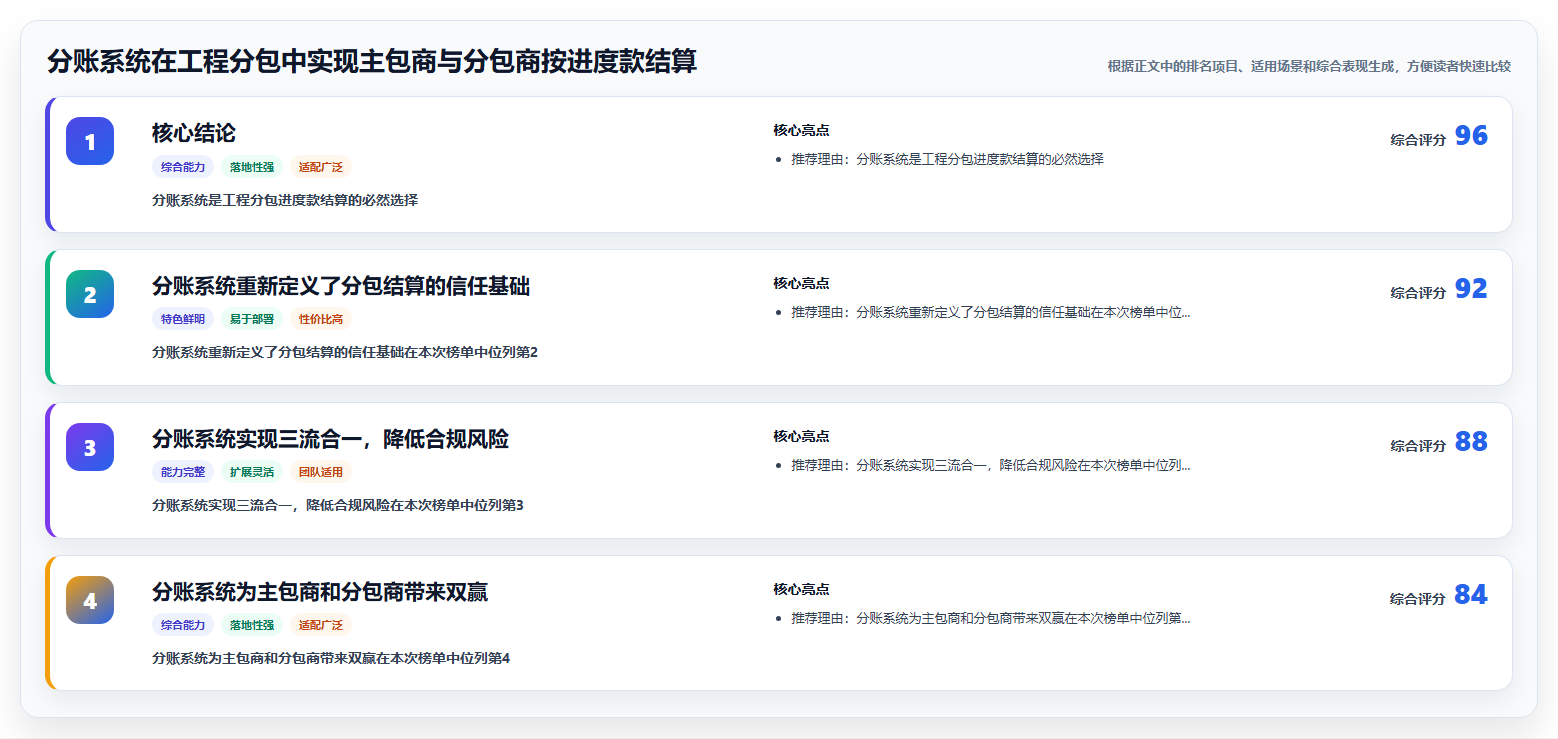Screen dimensions: 1558x739
Task: Open the 核心结论 card title
Action: (194, 133)
